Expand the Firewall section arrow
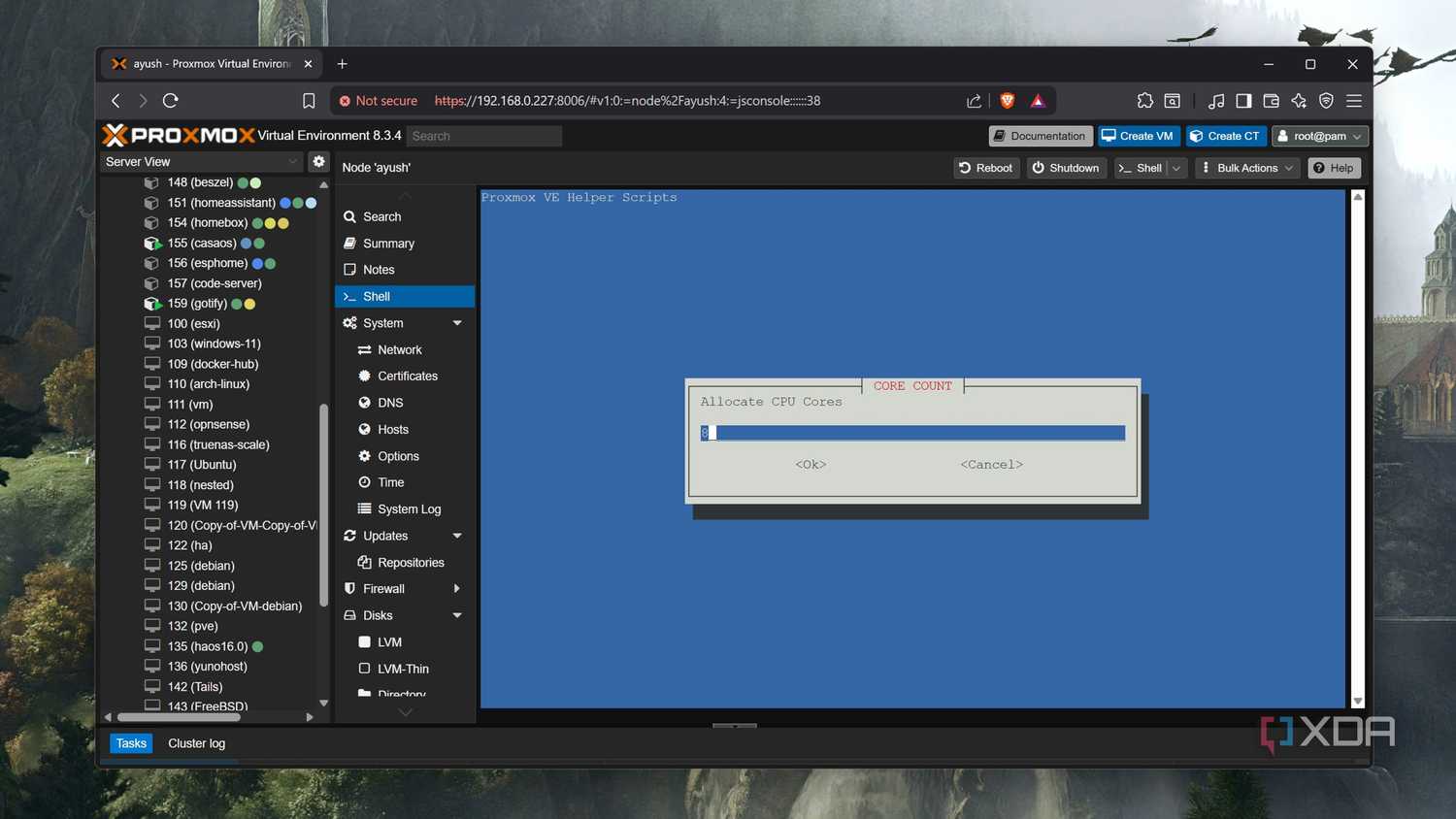This screenshot has width=1456, height=819. pos(457,589)
